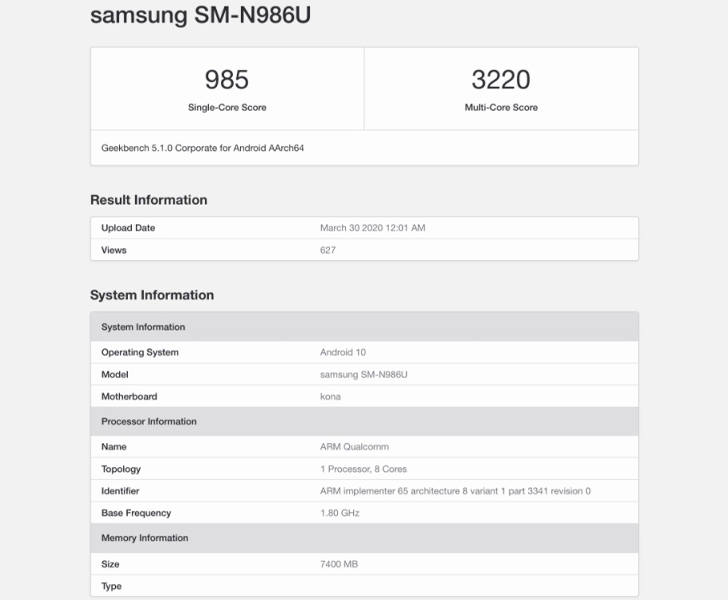
Task: Click the Name row label
Action: point(114,446)
